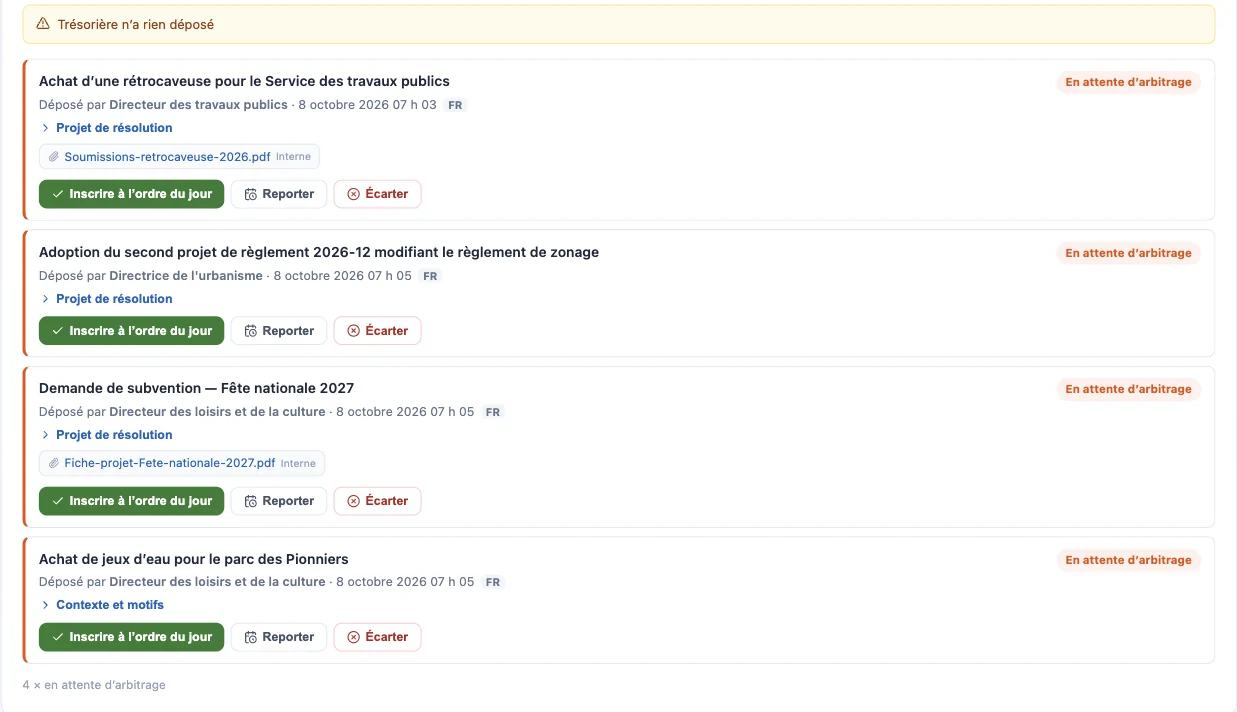Click the title Demande de subvention — Fête nationale 2027
Viewport: 1237px width, 712px height.
click(196, 389)
